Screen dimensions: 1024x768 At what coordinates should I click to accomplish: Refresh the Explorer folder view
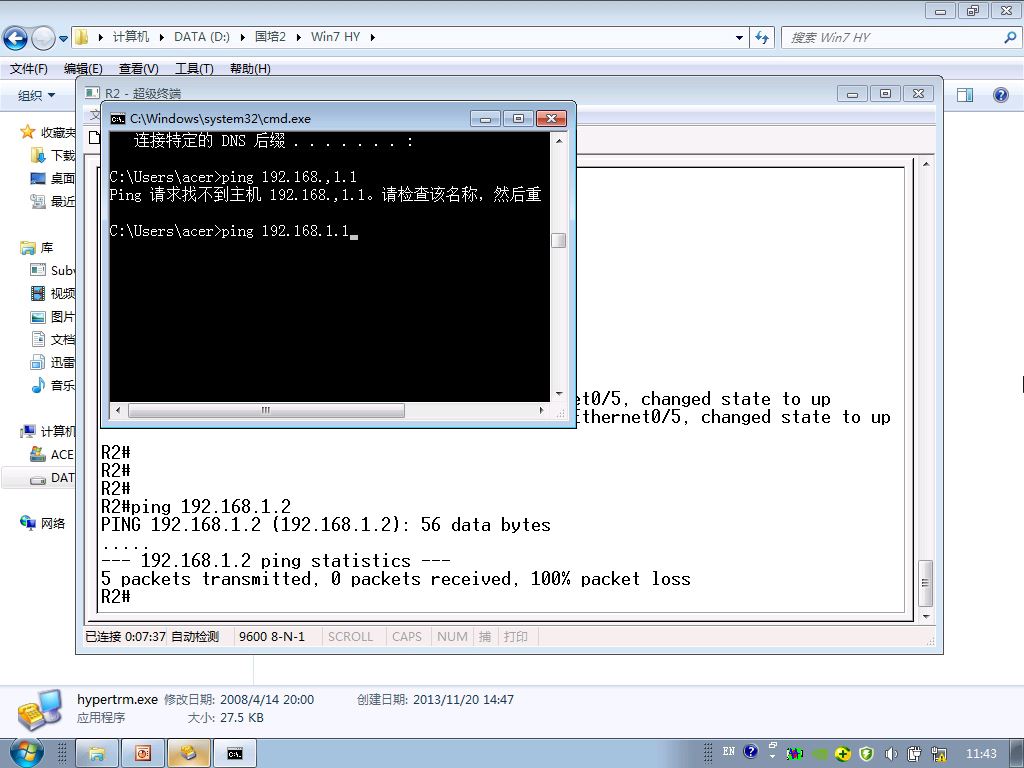(762, 37)
